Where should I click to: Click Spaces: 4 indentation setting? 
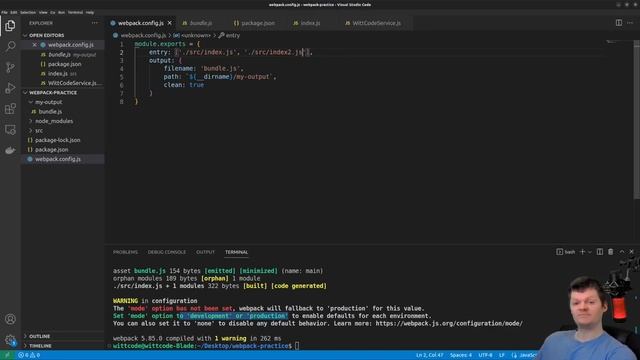click(x=461, y=355)
